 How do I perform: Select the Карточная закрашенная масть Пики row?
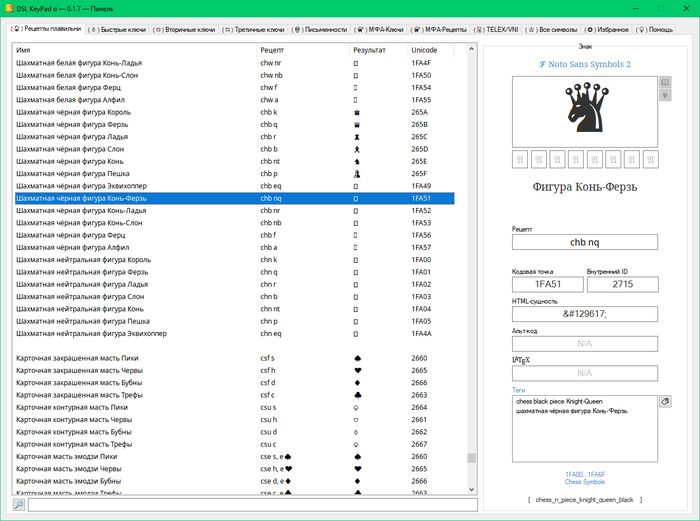pos(130,358)
